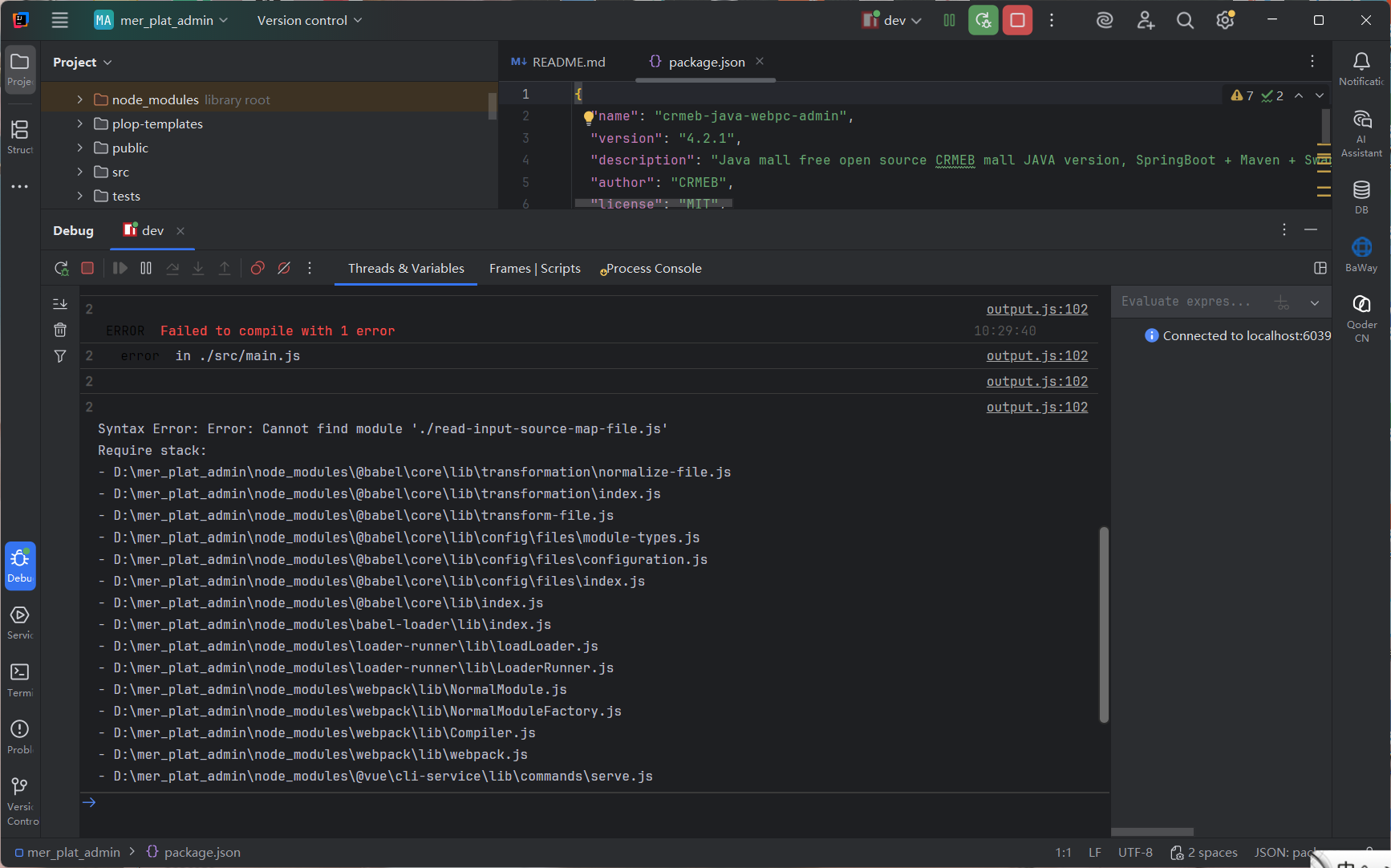
Task: Click the UTF-8 encoding indicator
Action: click(1135, 852)
